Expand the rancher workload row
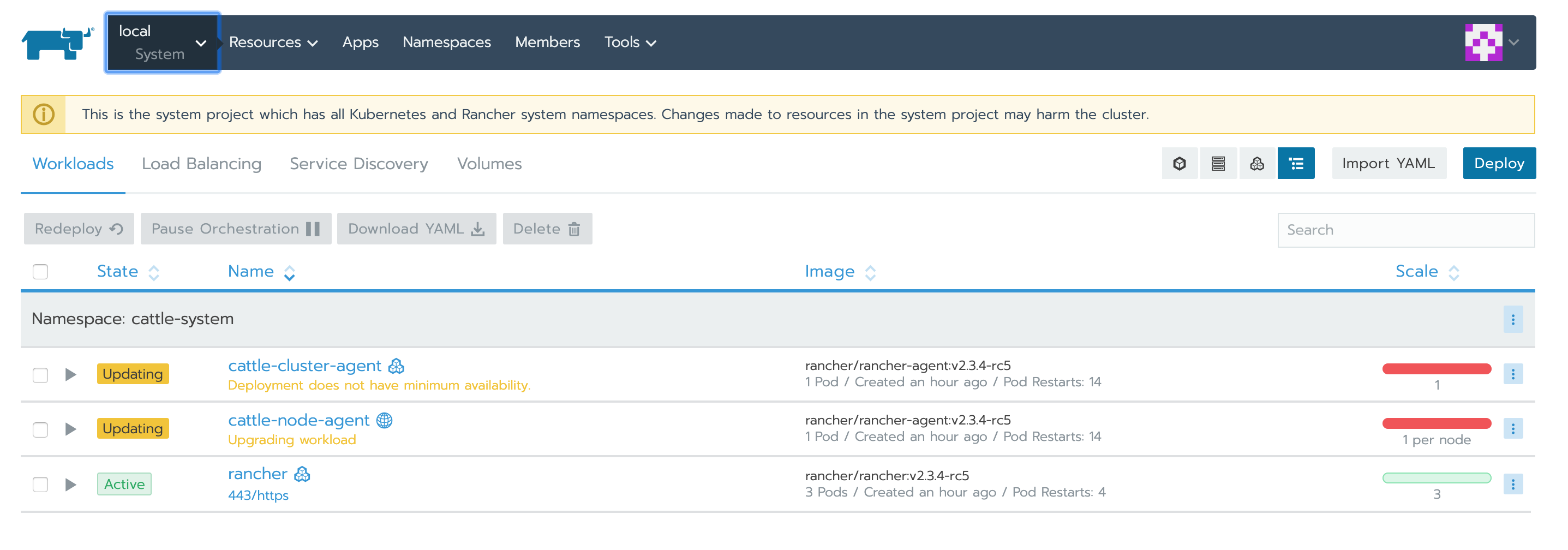Viewport: 1568px width, 550px height. 70,485
